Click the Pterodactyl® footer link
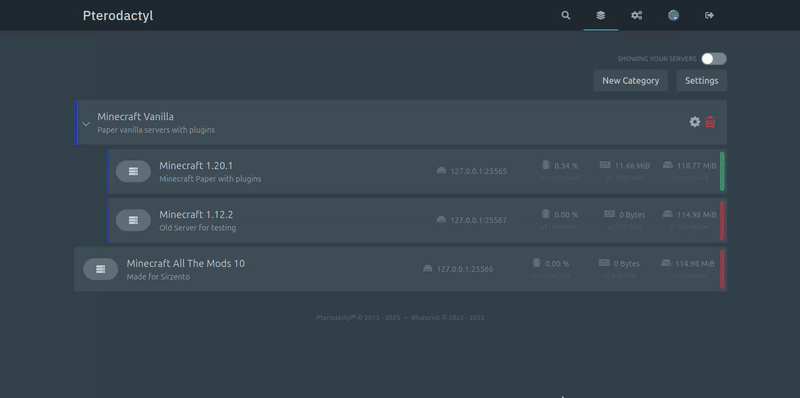This screenshot has width=800, height=398. tap(358, 317)
